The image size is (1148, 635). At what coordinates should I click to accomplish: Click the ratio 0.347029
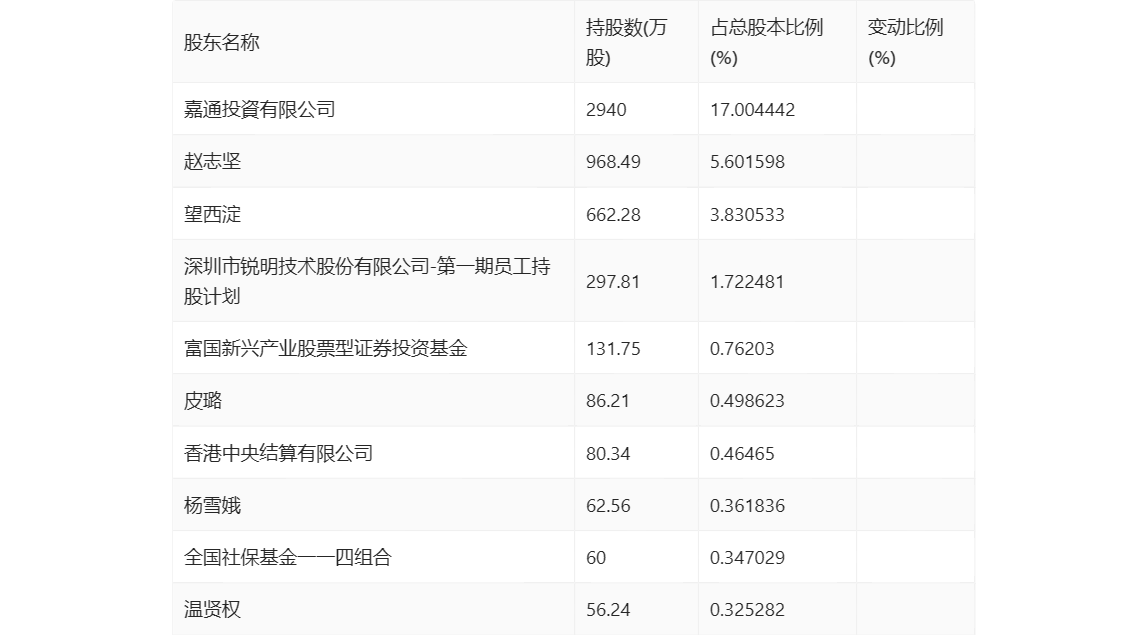747,557
